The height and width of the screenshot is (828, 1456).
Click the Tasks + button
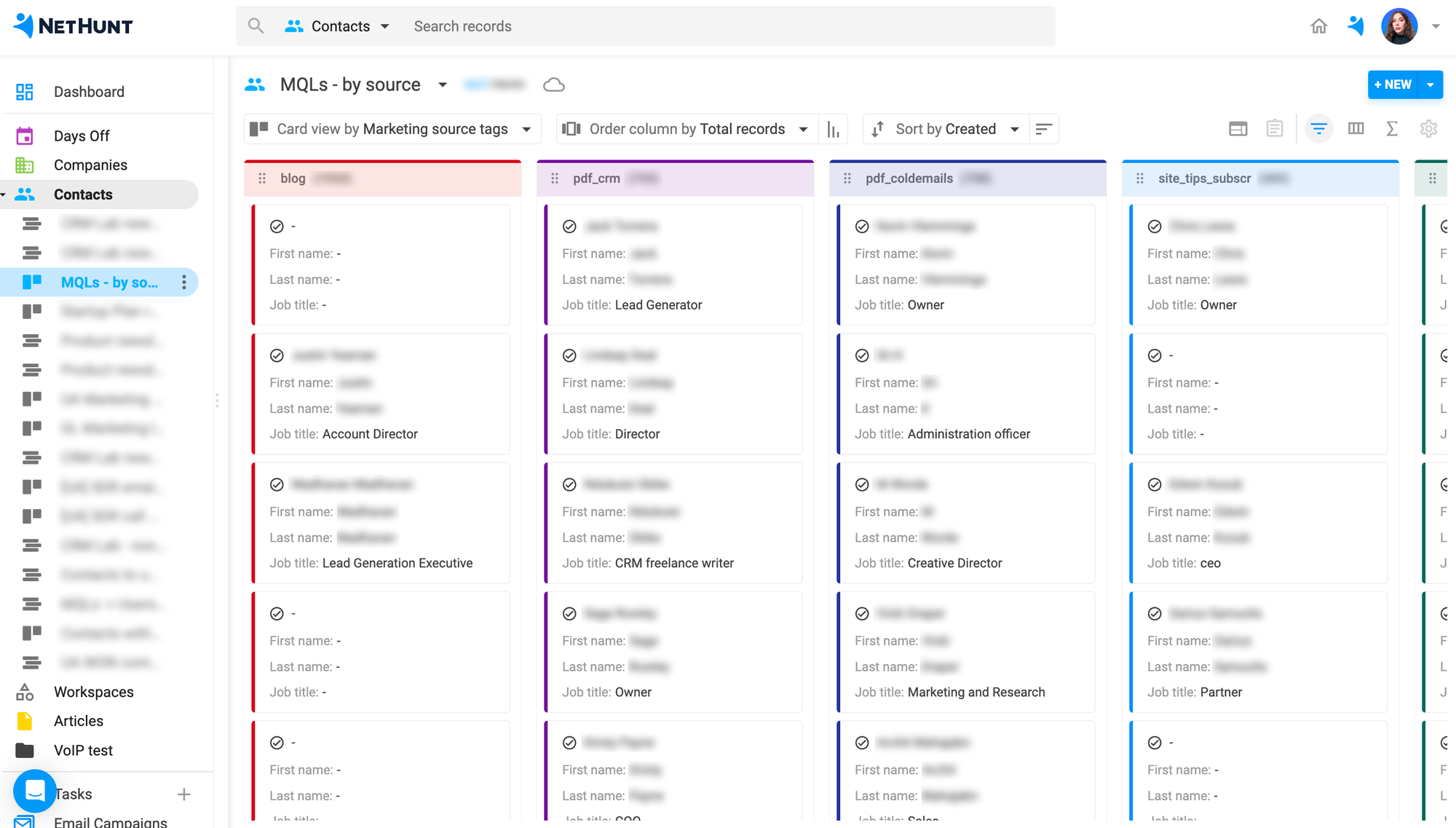click(186, 793)
